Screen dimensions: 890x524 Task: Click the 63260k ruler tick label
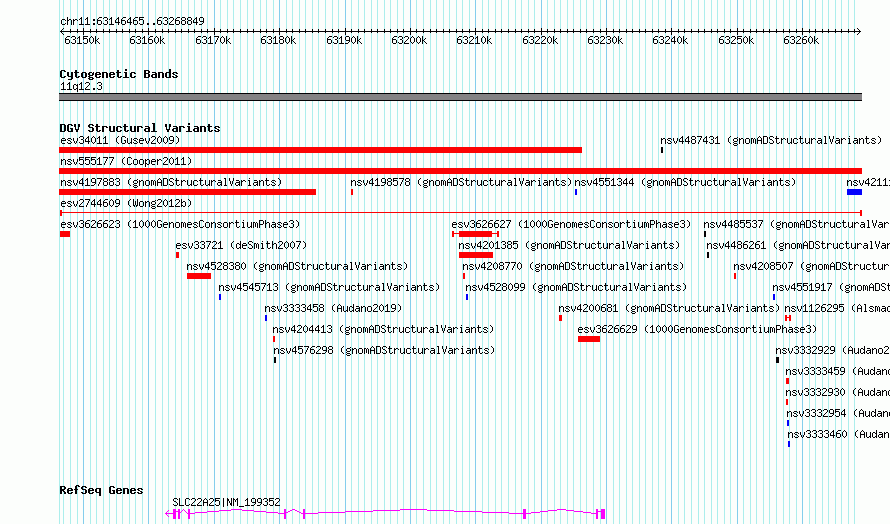tap(801, 40)
